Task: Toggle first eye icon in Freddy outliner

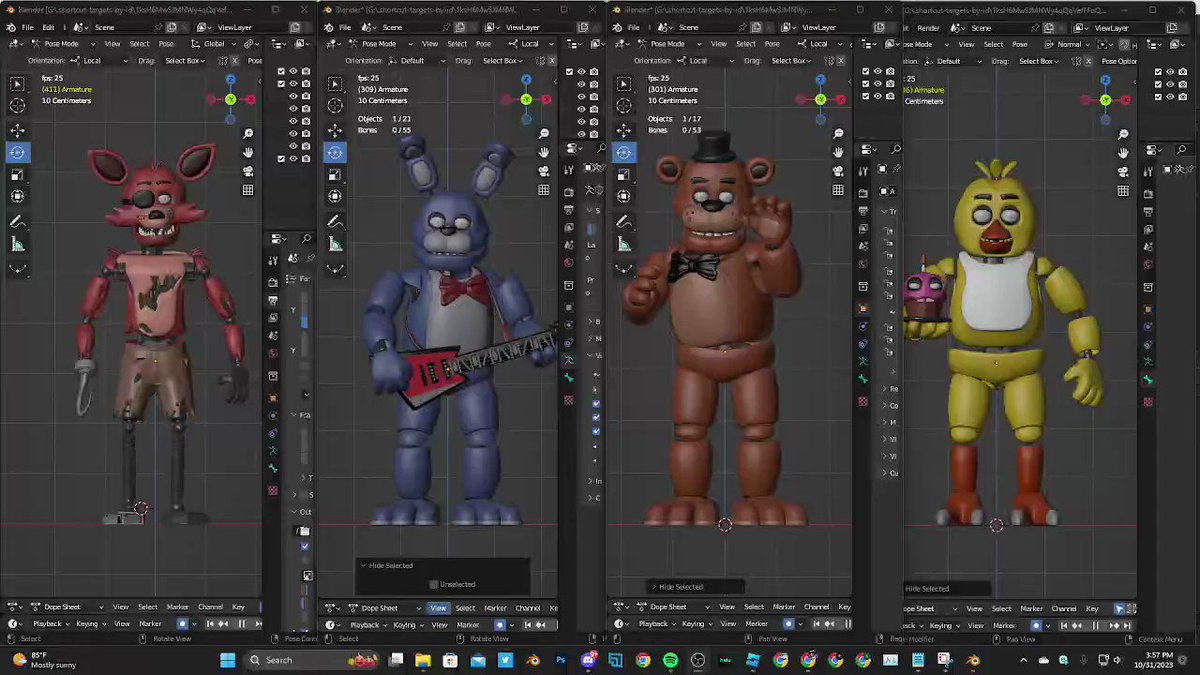Action: coord(877,72)
